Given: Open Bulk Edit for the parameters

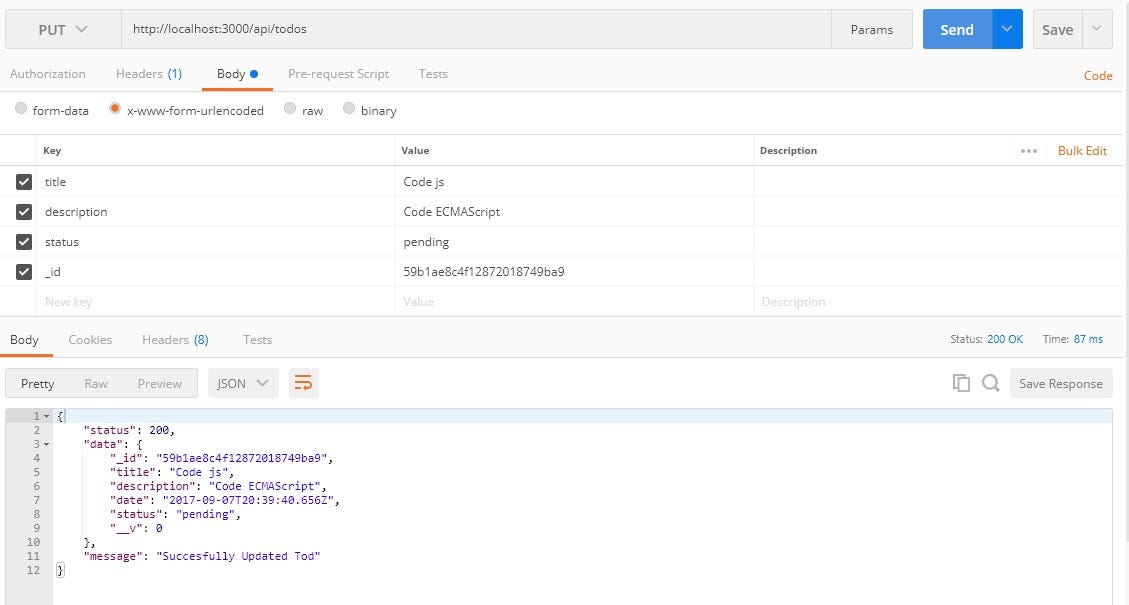Looking at the screenshot, I should coord(1082,150).
